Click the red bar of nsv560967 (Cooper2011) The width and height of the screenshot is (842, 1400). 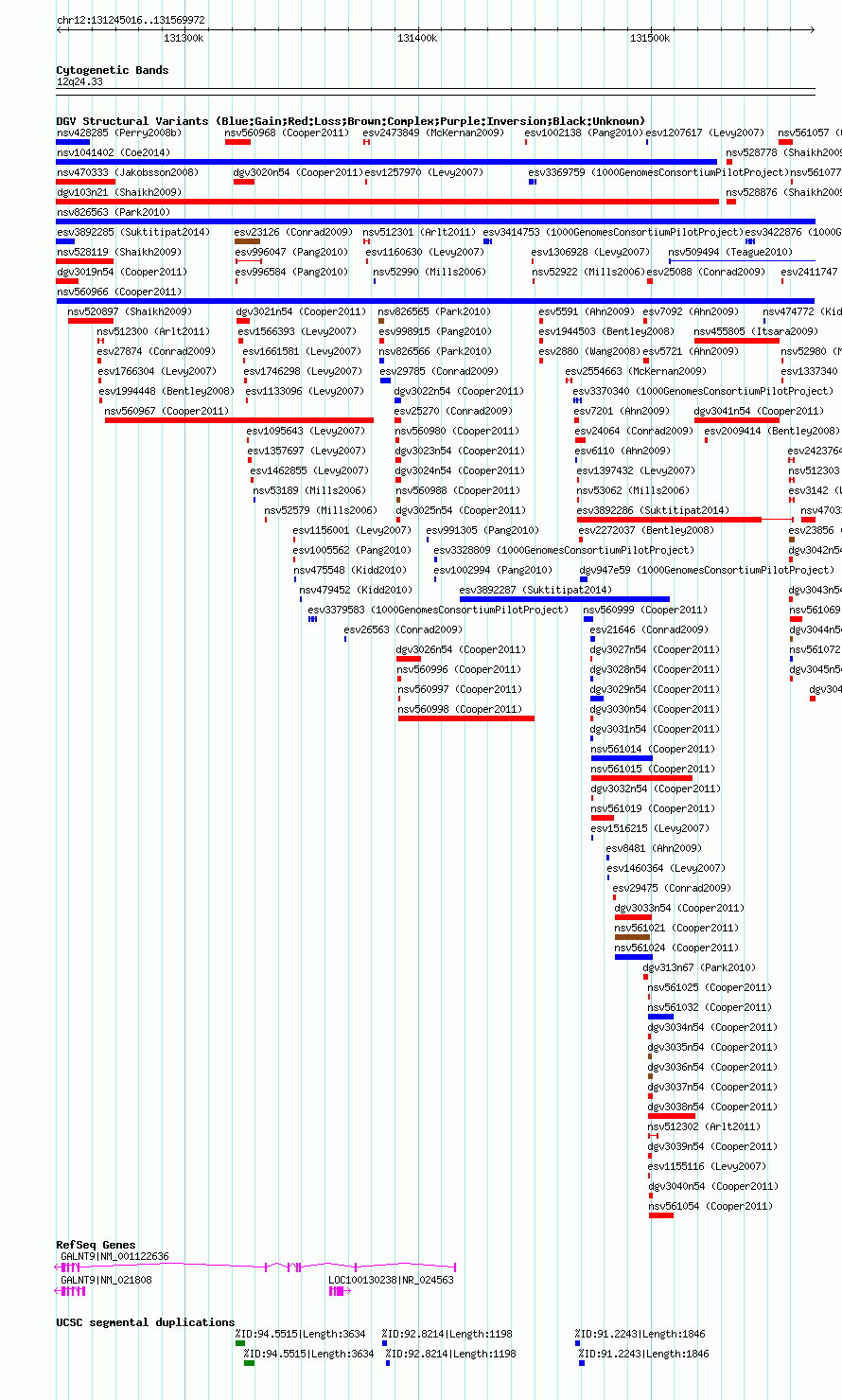(239, 420)
